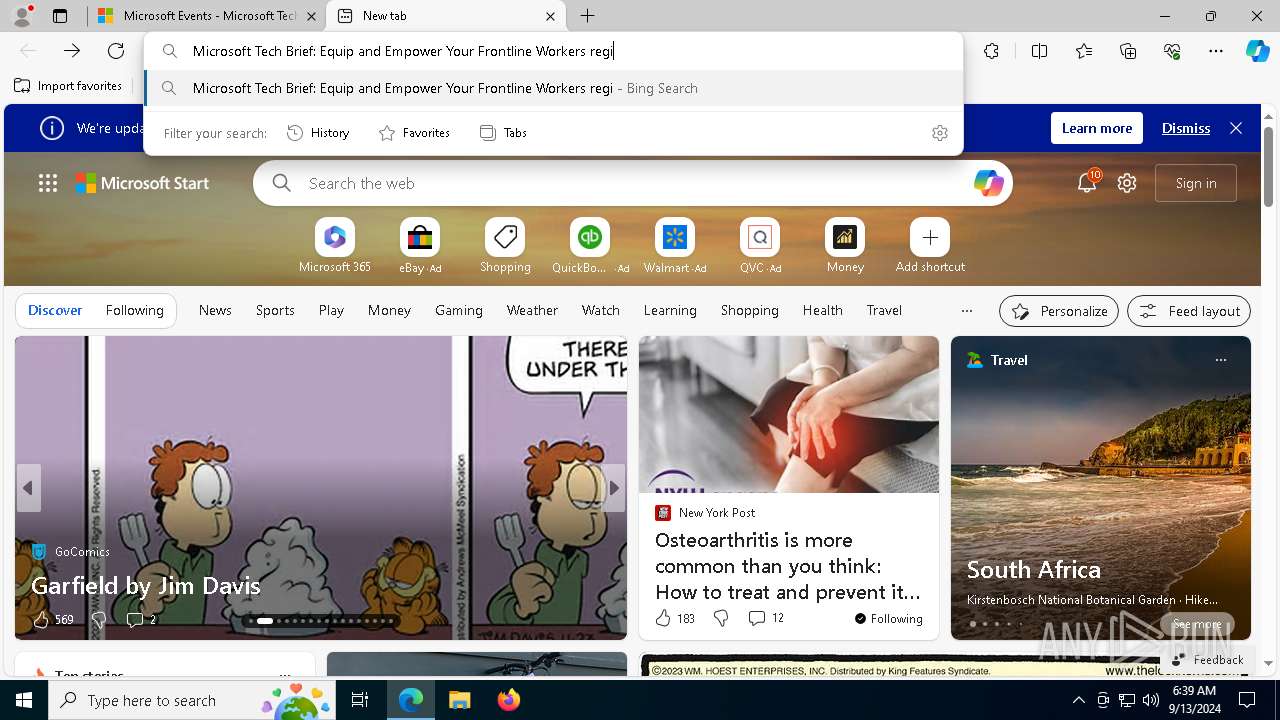
Task: Click the Sign in button
Action: coord(1196,183)
